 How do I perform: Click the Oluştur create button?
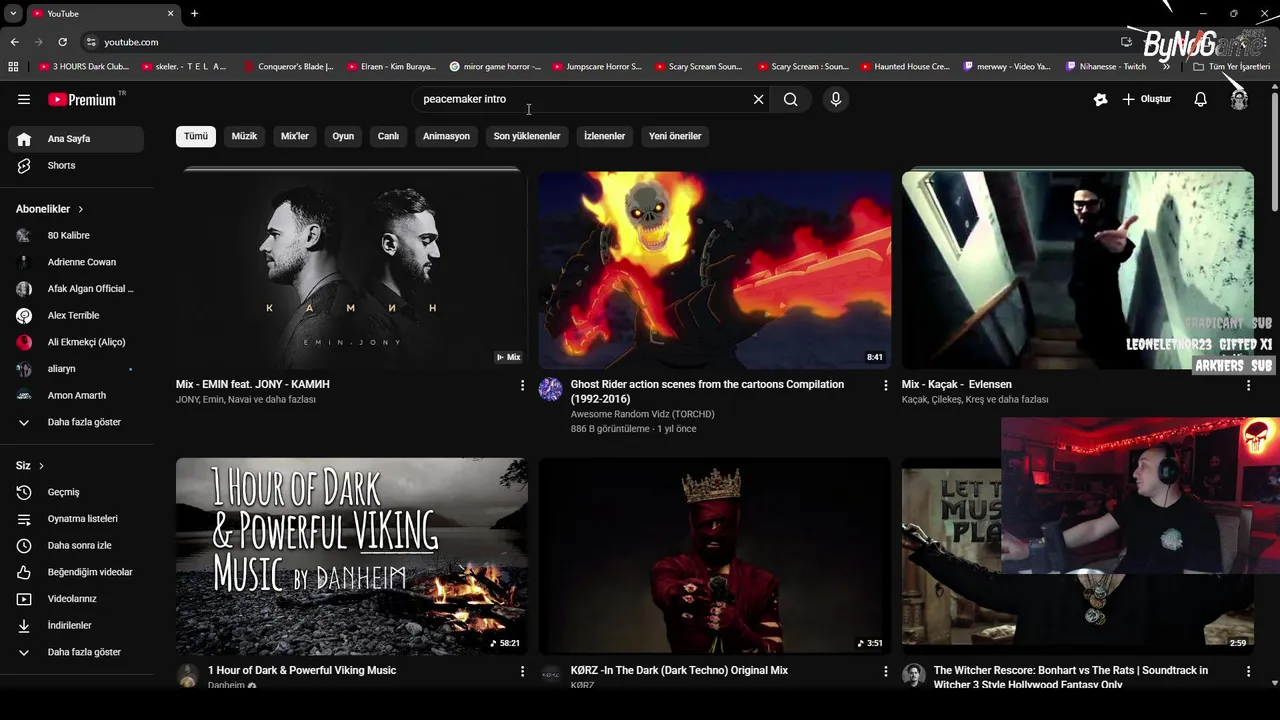[1147, 99]
